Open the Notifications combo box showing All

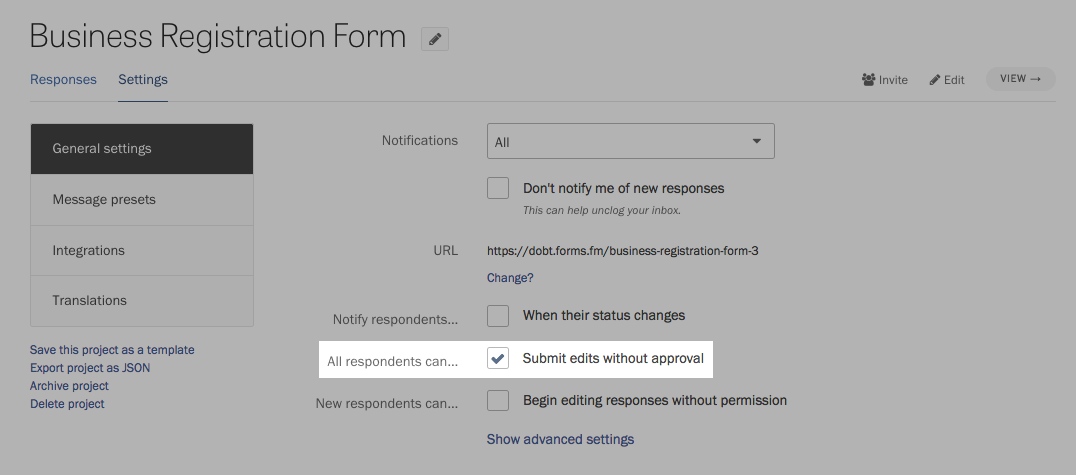[x=631, y=141]
